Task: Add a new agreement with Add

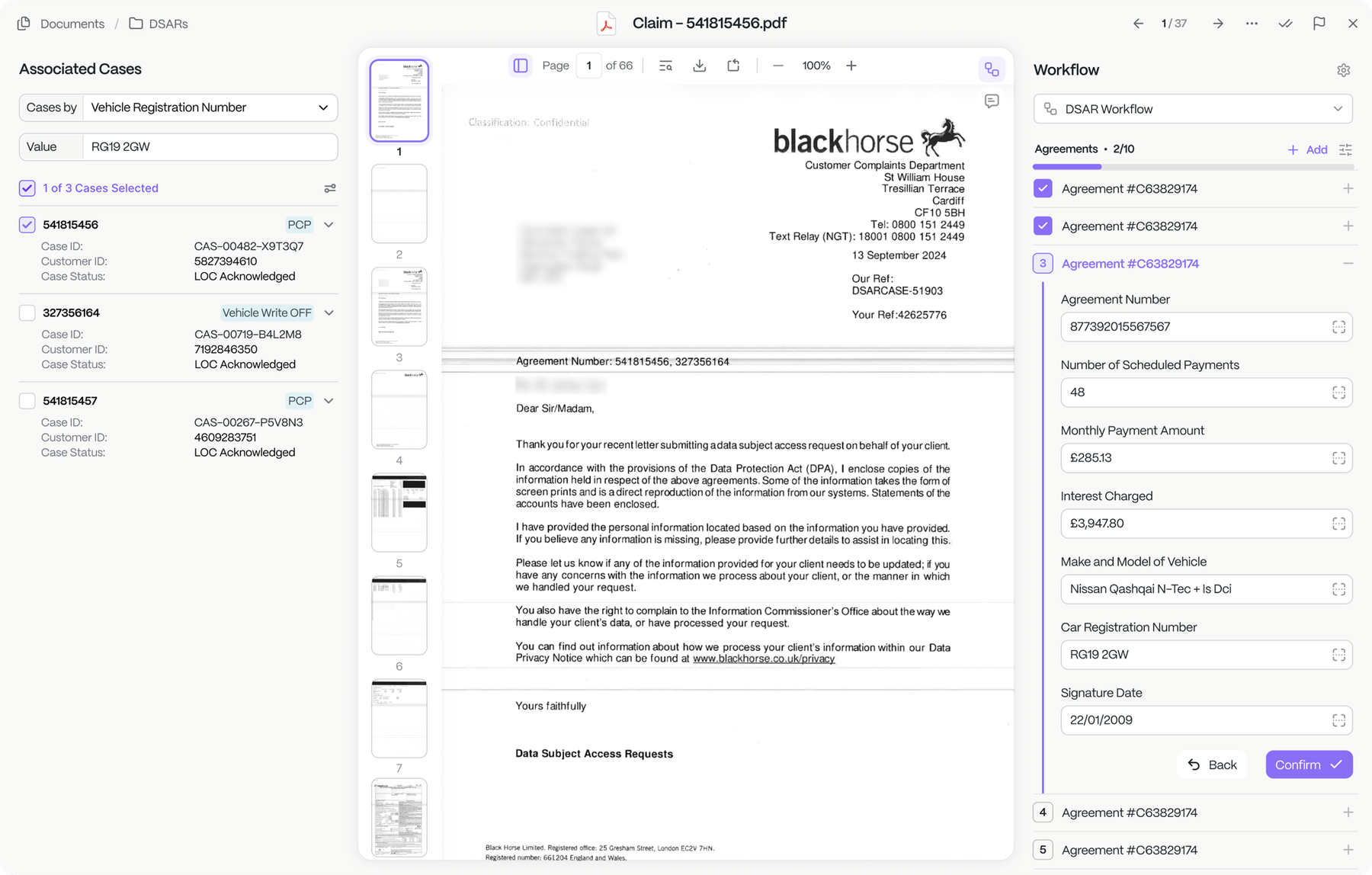Action: [1307, 149]
